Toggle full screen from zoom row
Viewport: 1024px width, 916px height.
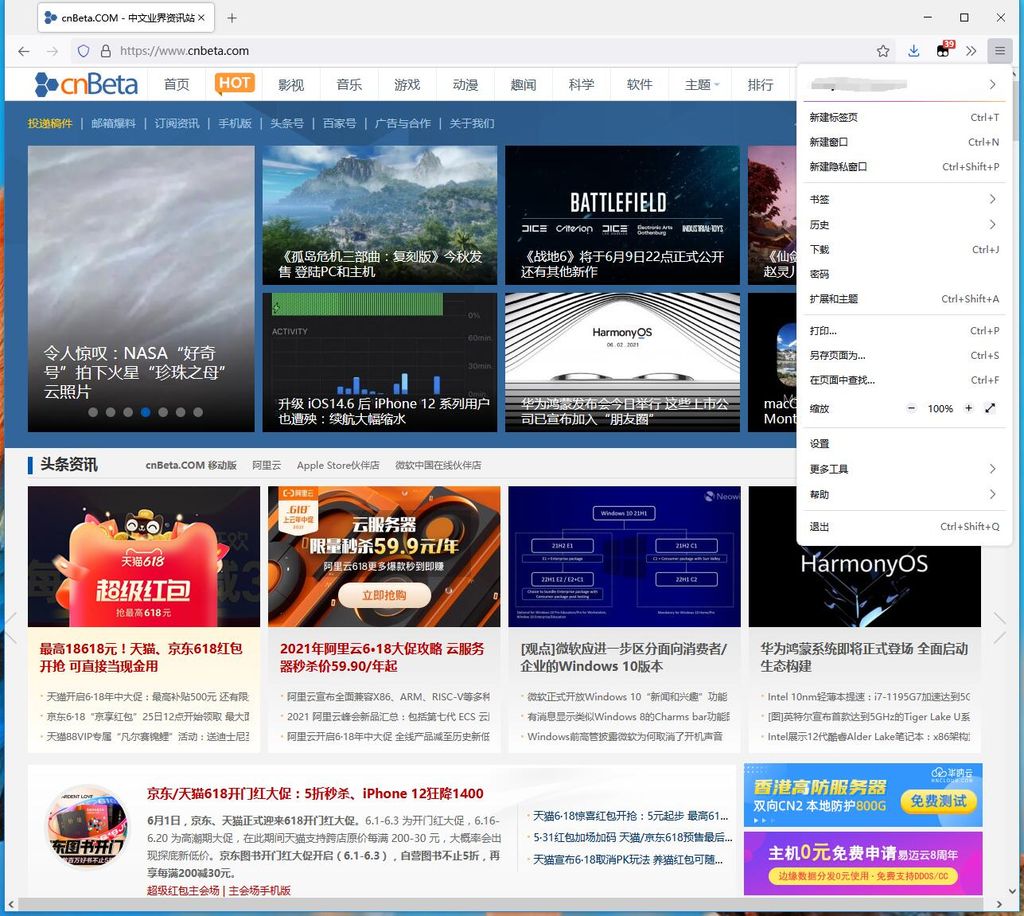tap(990, 409)
